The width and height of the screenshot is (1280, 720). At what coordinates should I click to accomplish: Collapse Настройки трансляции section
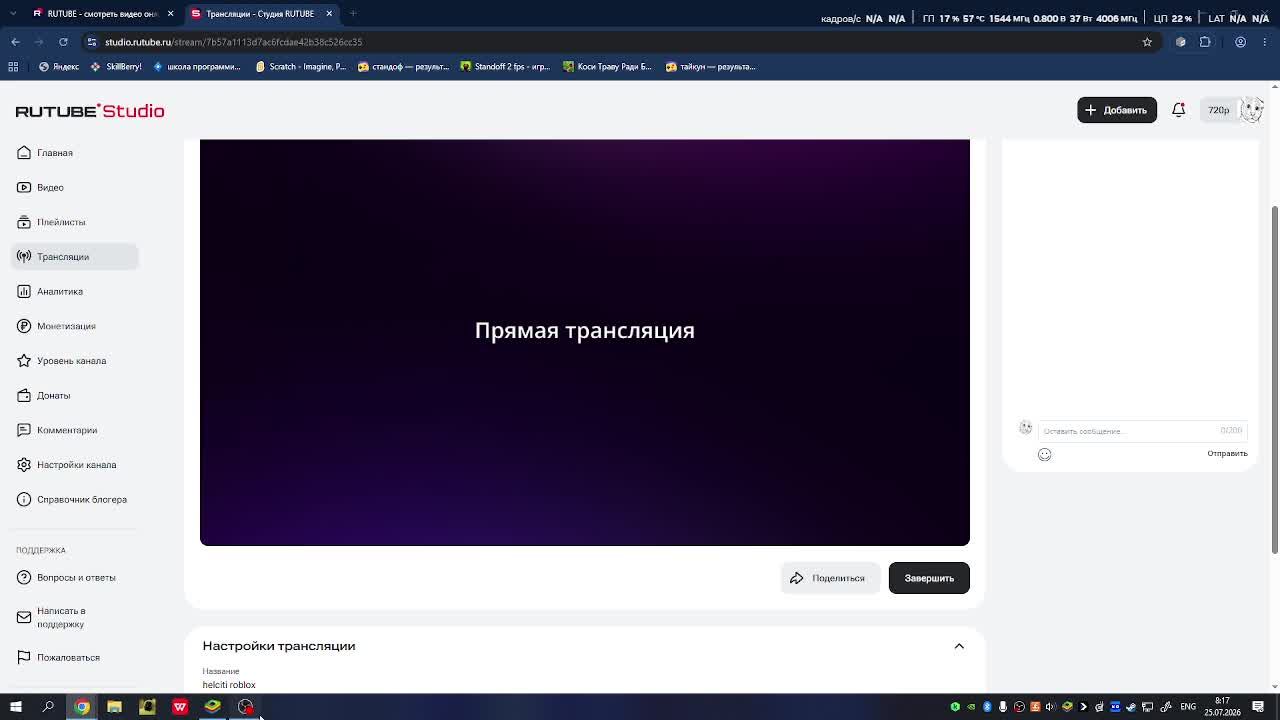click(959, 646)
